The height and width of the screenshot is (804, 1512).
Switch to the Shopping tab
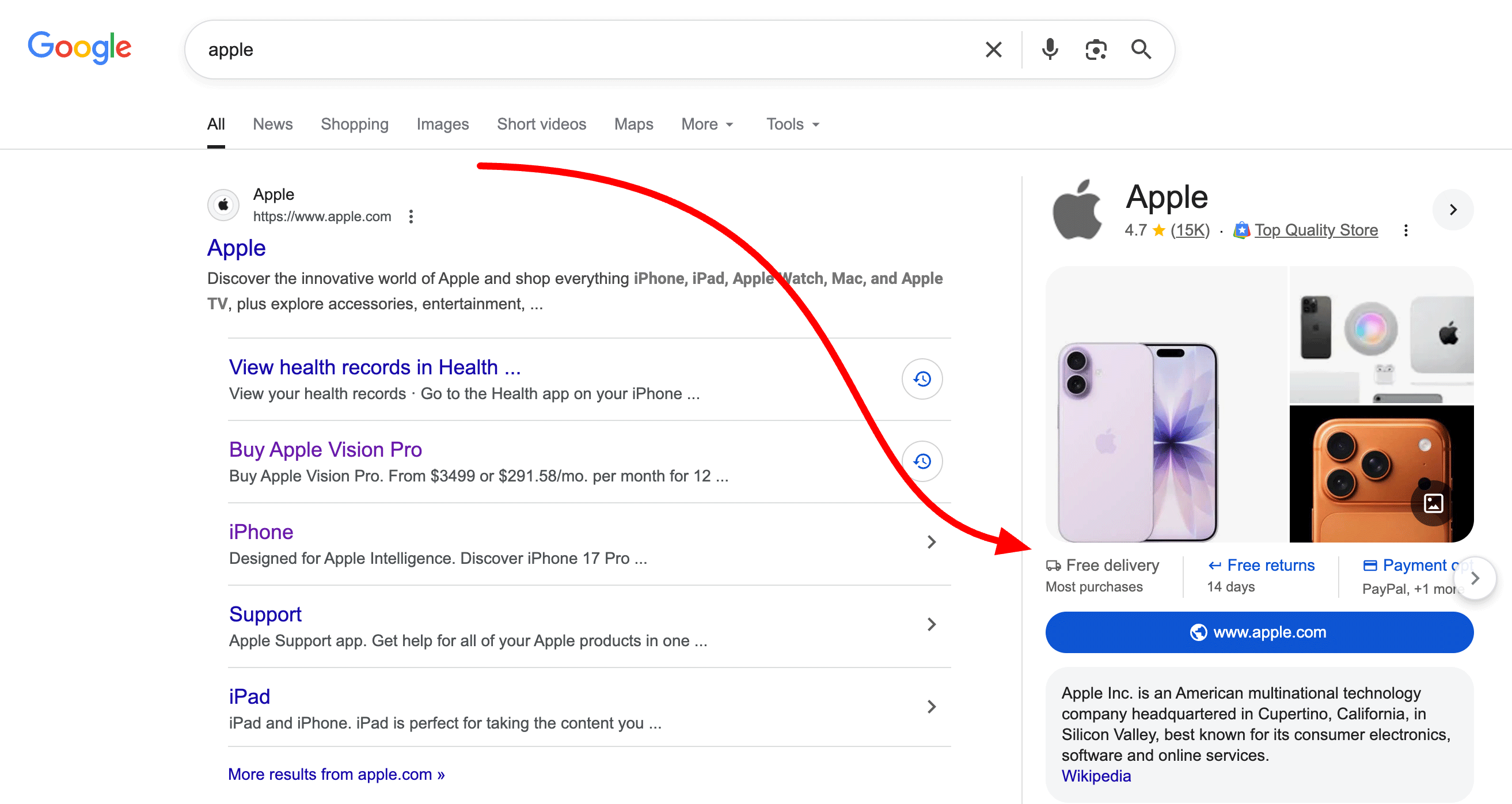355,124
